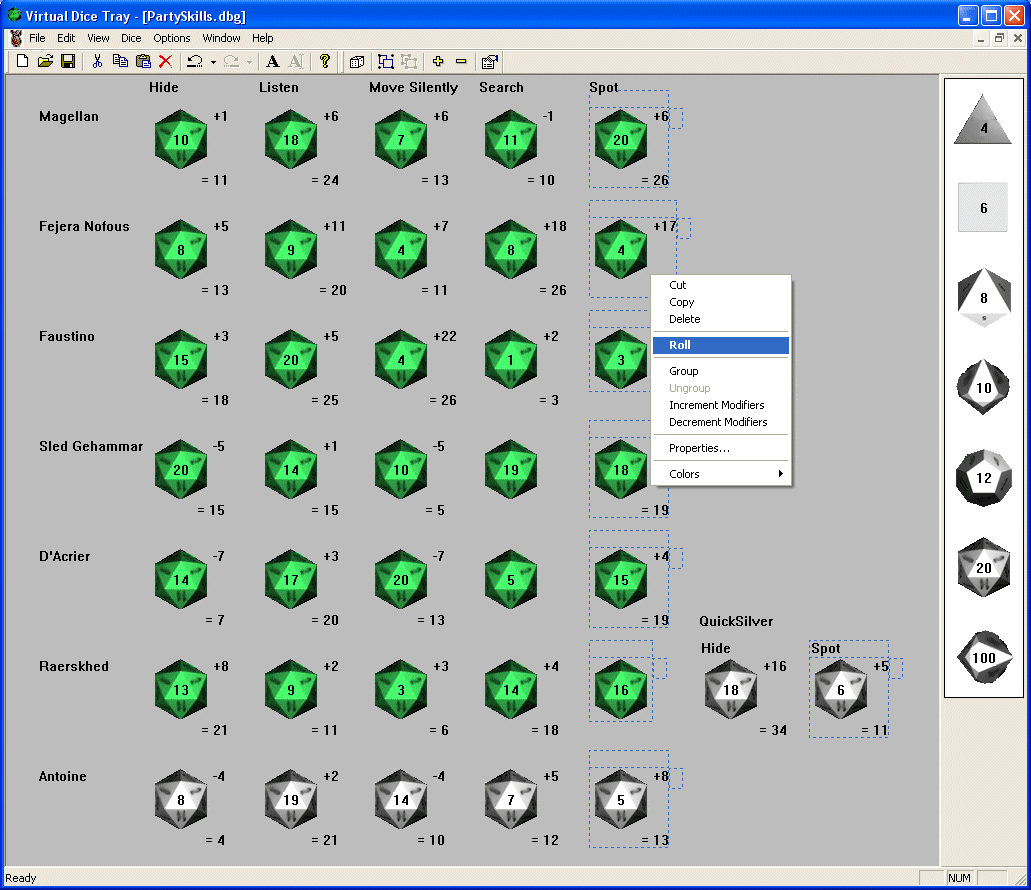Screen dimensions: 1031x890
Task: Click the Group selection toolbar icon
Action: point(386,61)
